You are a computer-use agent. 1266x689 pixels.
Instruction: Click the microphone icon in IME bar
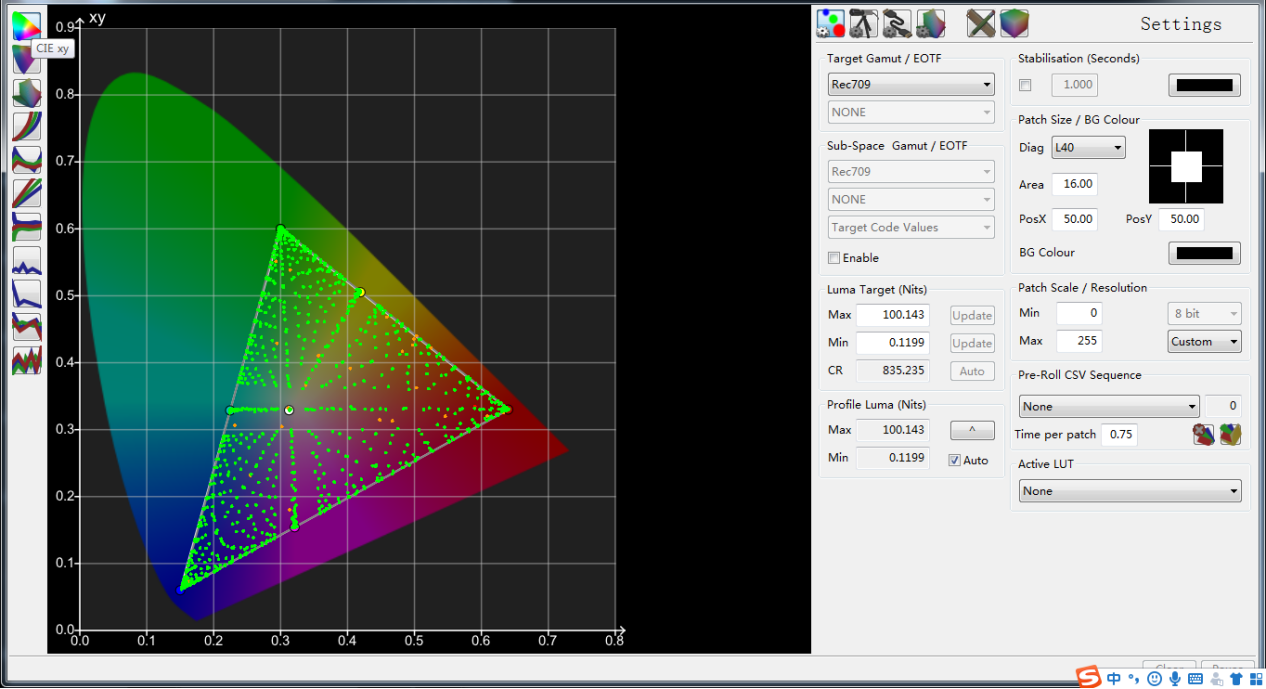point(1175,679)
